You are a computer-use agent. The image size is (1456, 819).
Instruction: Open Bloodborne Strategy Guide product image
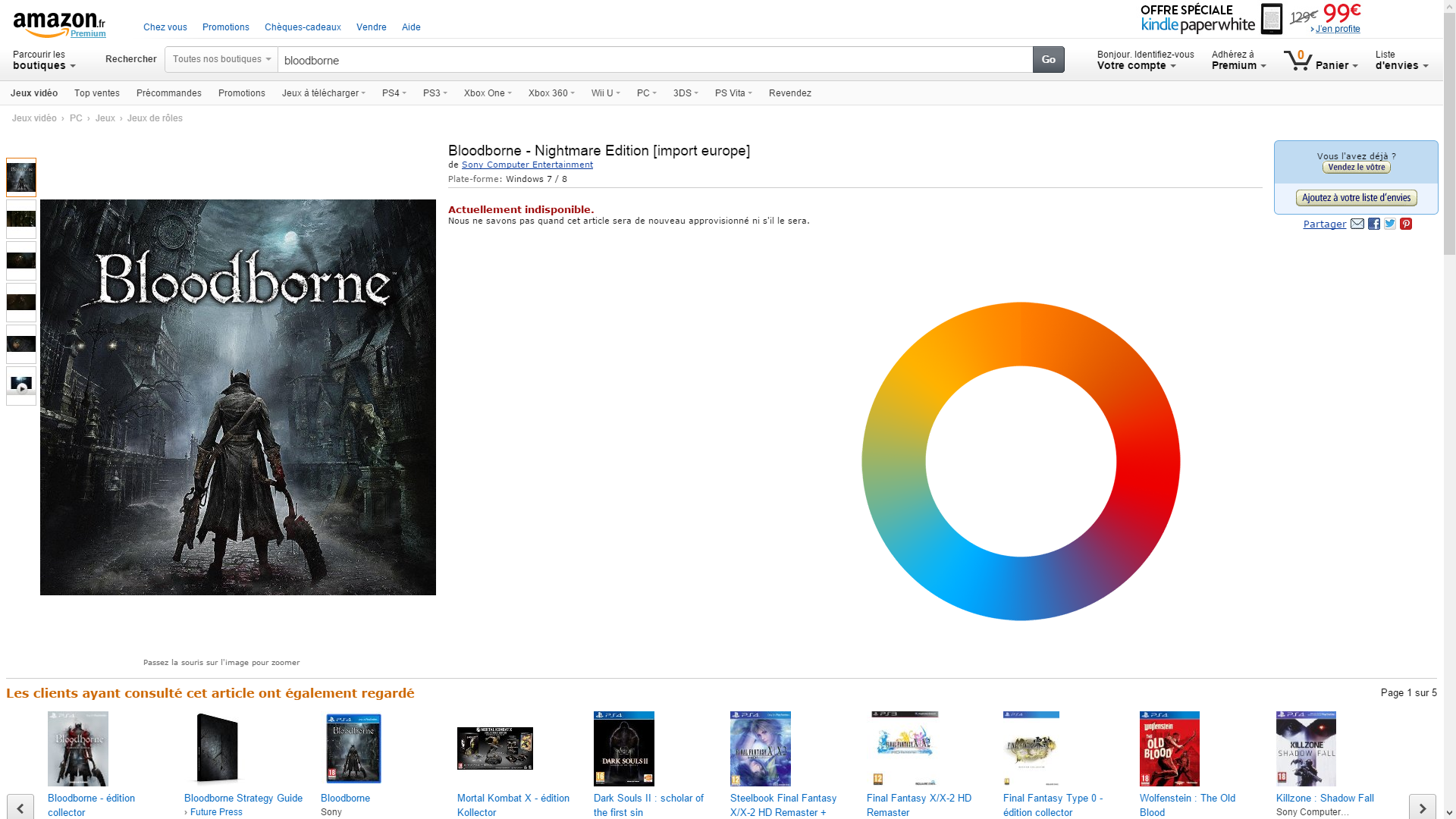pyautogui.click(x=217, y=748)
